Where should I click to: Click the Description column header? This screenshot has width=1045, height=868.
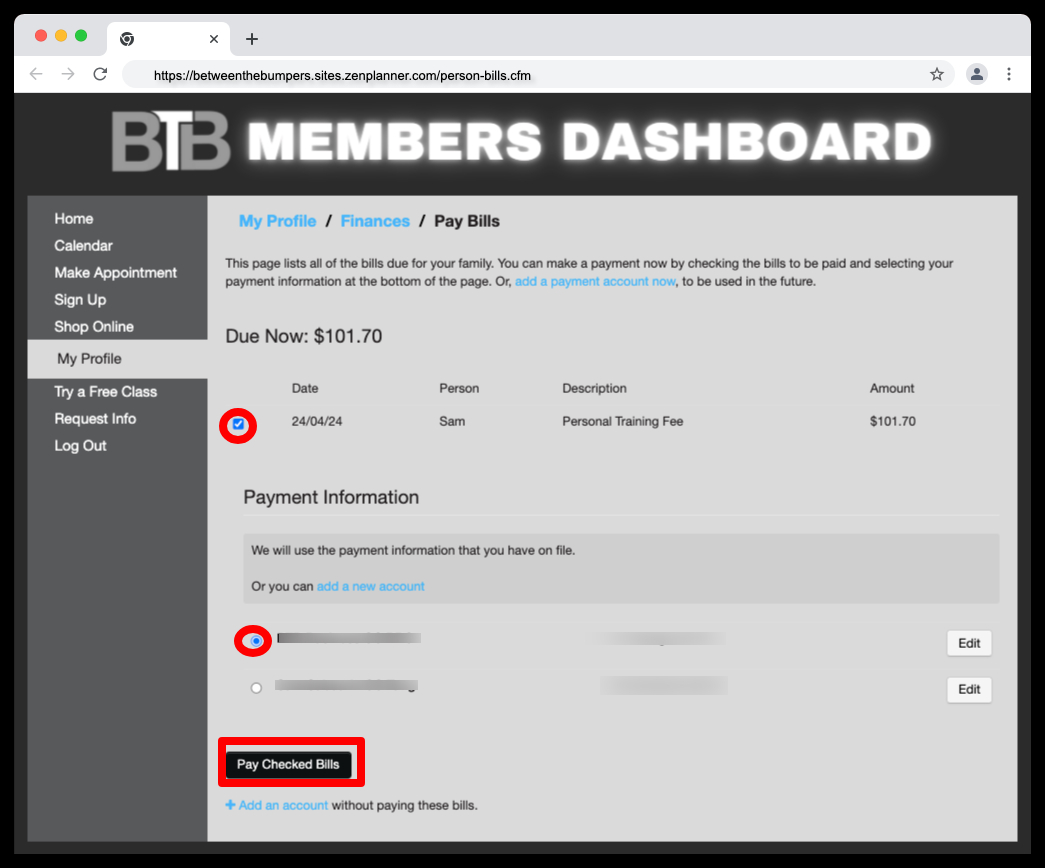point(594,388)
